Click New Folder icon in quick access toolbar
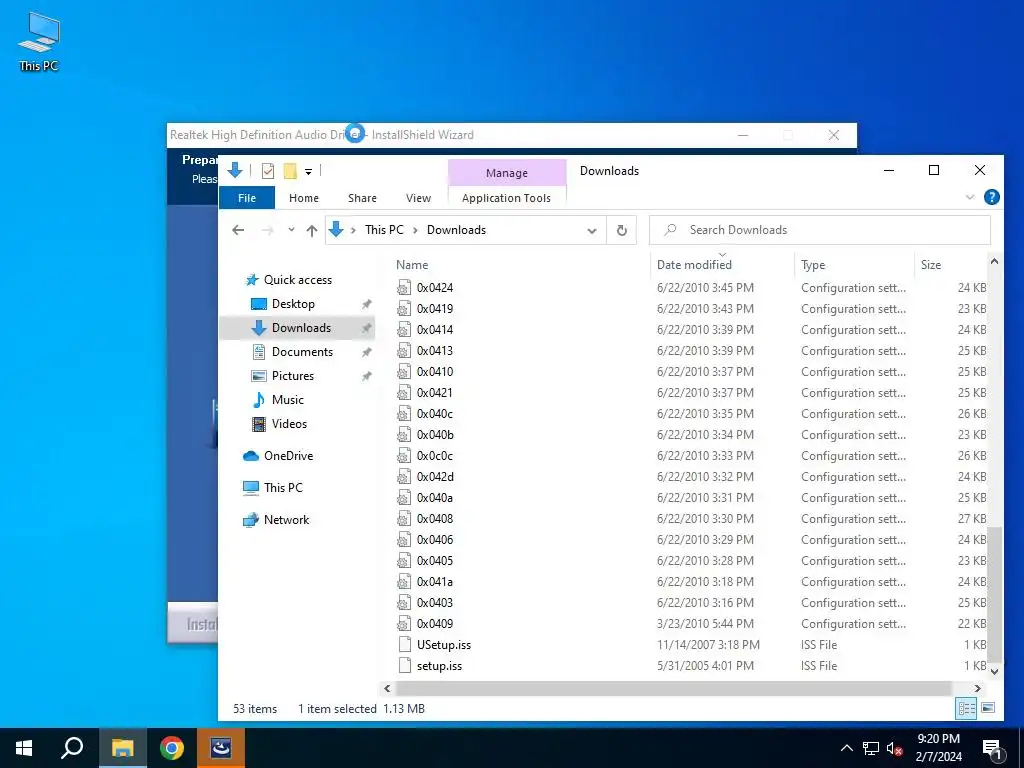 [x=290, y=171]
